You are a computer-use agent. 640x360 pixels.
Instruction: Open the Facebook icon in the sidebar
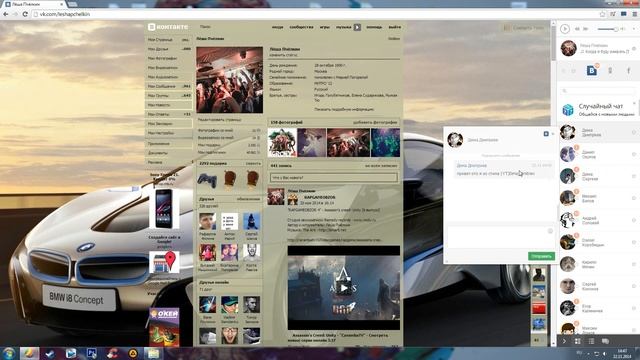[629, 71]
